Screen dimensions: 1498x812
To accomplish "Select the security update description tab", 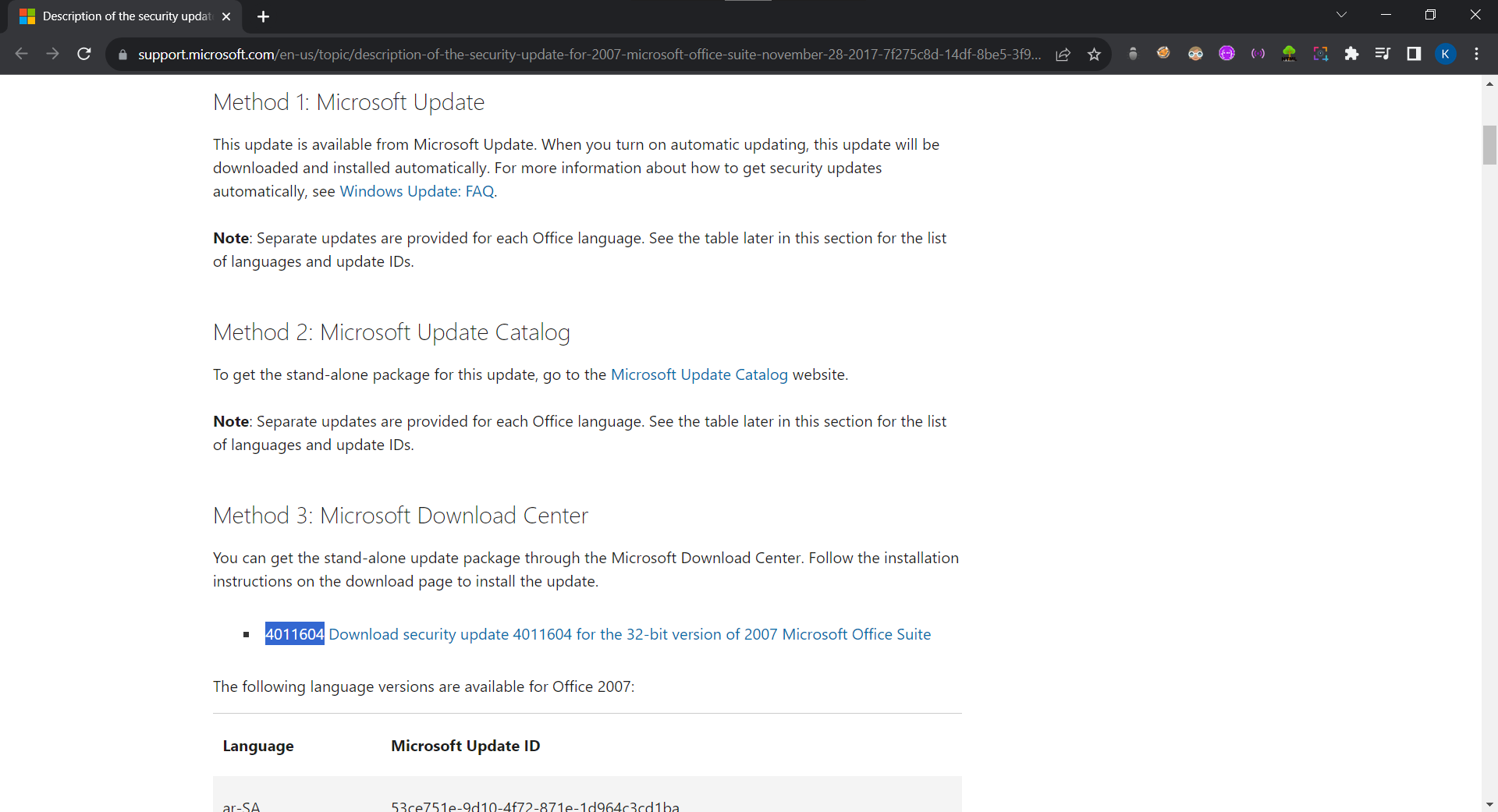I will pyautogui.click(x=125, y=16).
